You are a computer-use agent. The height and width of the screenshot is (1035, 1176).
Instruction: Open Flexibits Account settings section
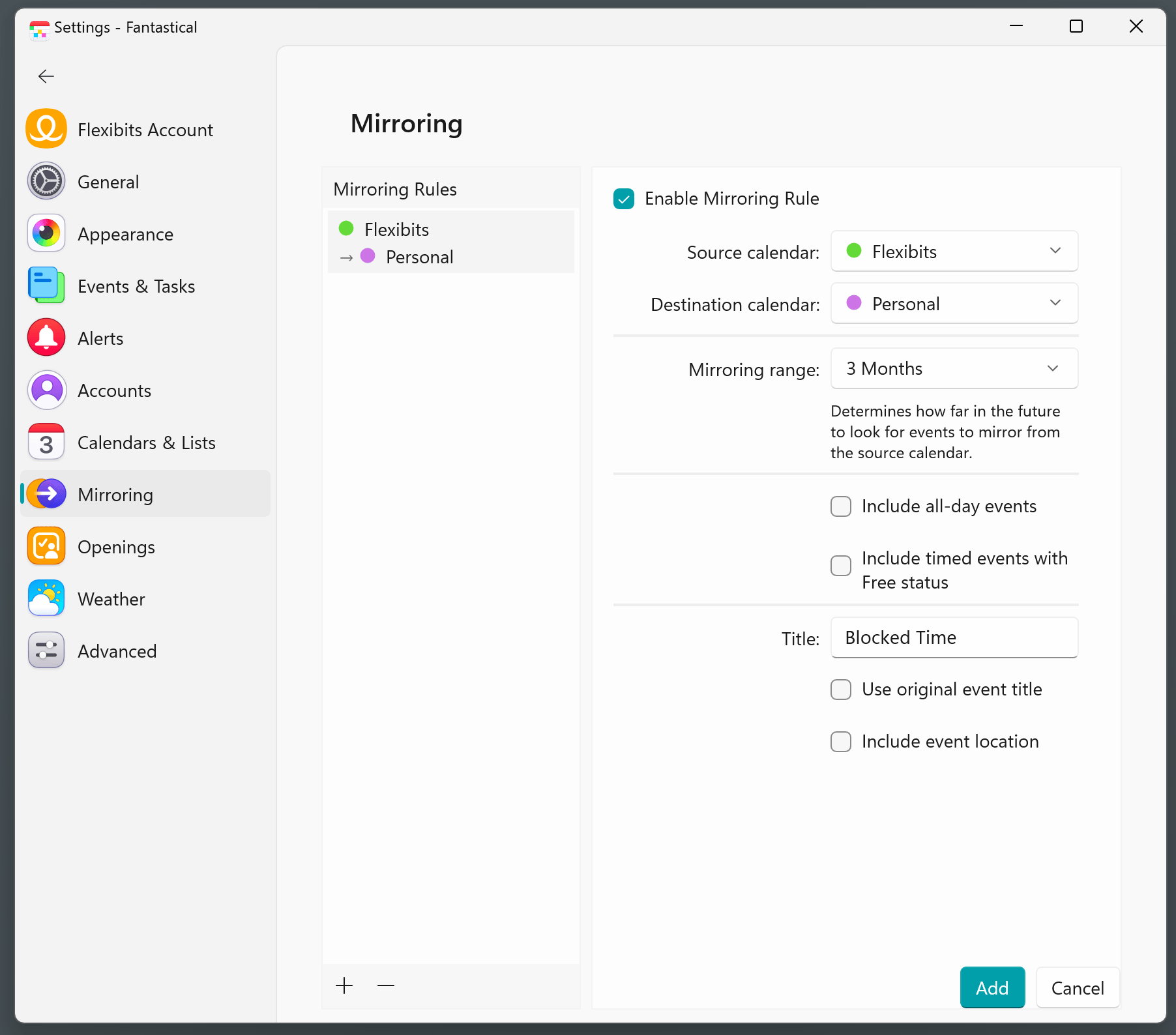pos(145,129)
